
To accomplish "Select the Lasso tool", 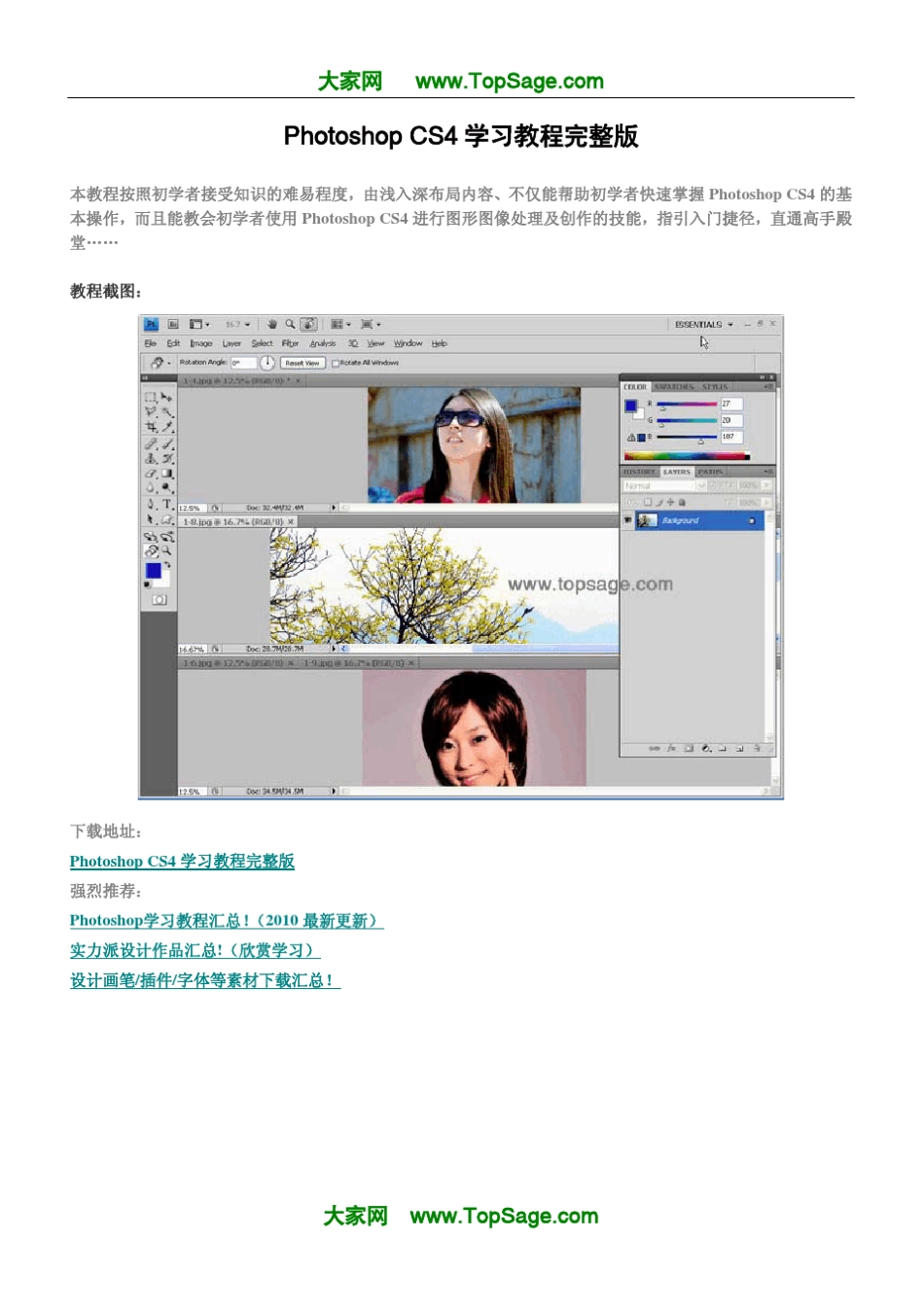I will click(151, 411).
